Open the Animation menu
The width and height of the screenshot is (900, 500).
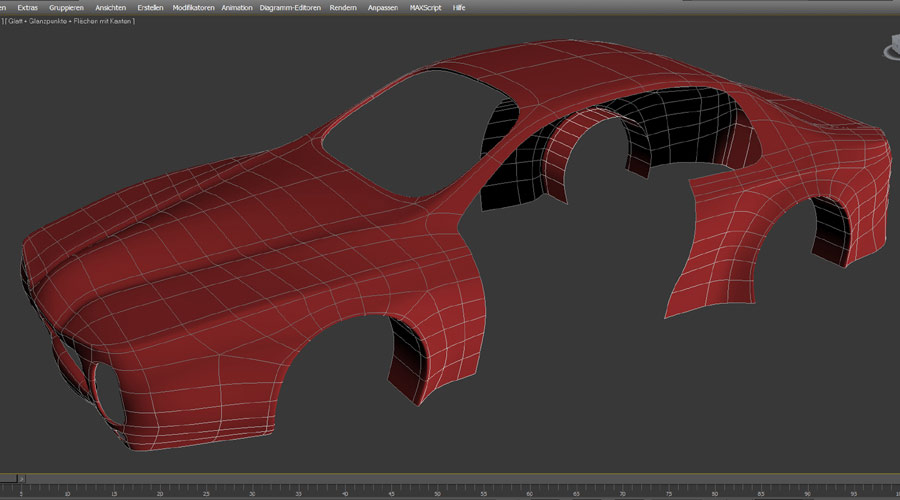(237, 7)
